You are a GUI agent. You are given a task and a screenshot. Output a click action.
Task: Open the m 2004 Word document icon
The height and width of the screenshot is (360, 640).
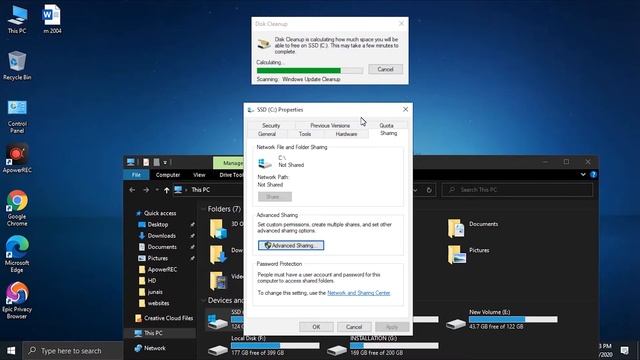click(x=52, y=20)
